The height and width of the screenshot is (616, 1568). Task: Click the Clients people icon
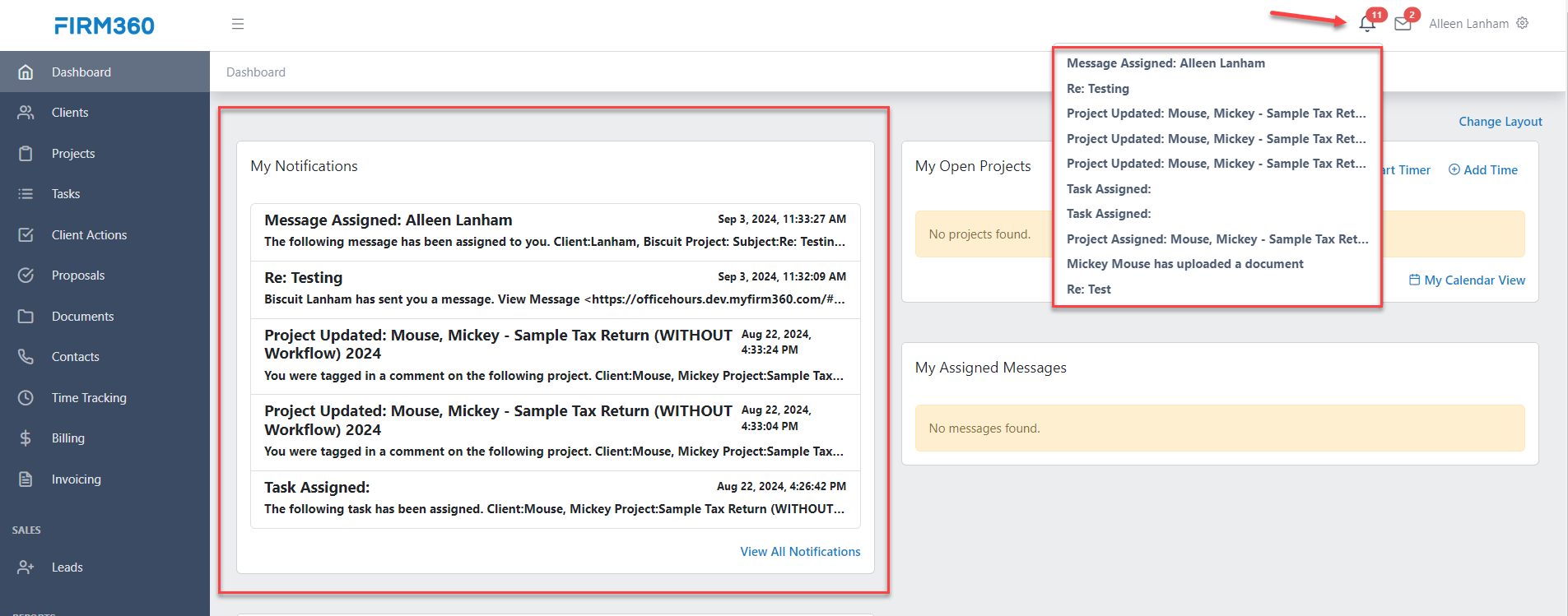tap(26, 113)
